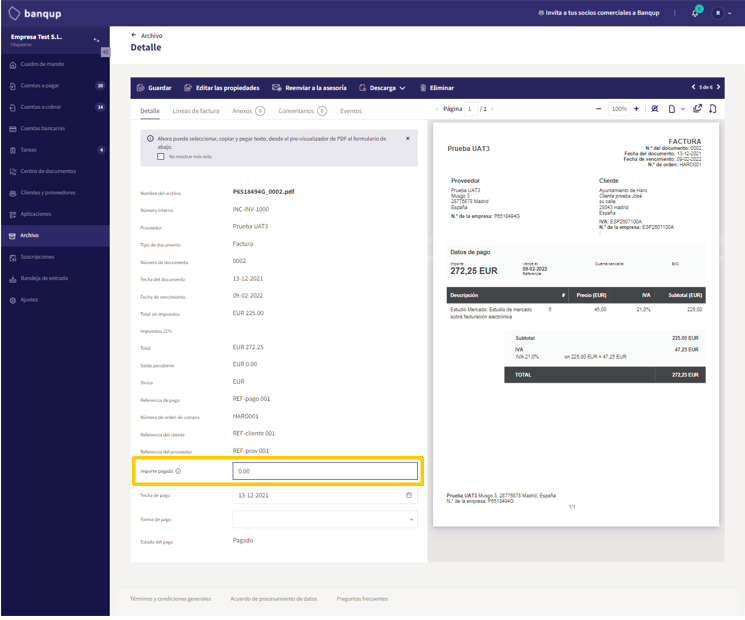Image resolution: width=745 pixels, height=620 pixels.
Task: Open Bandeja de entrada in sidebar
Action: point(55,278)
